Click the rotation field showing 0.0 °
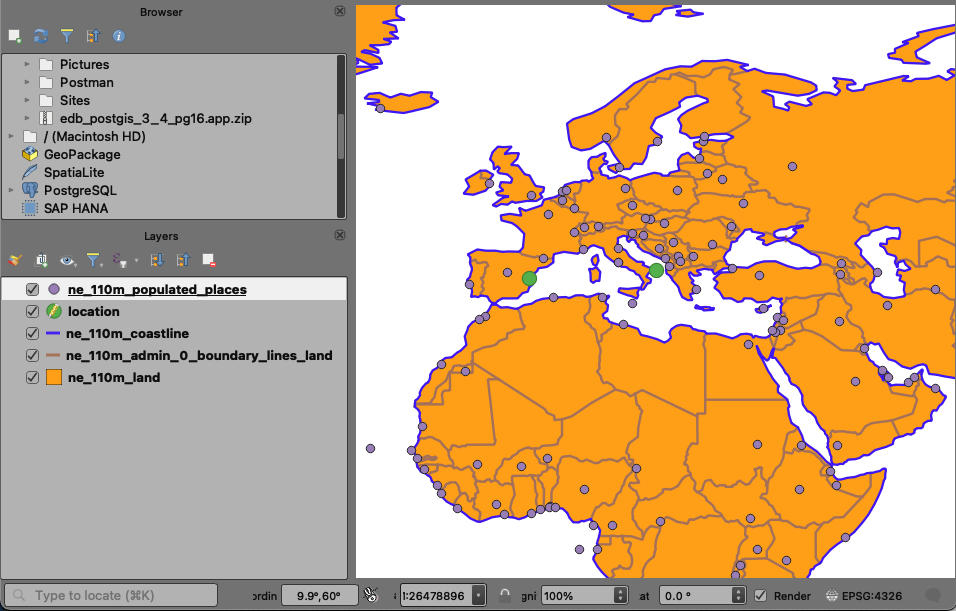Viewport: 956px width, 611px height. pos(696,595)
